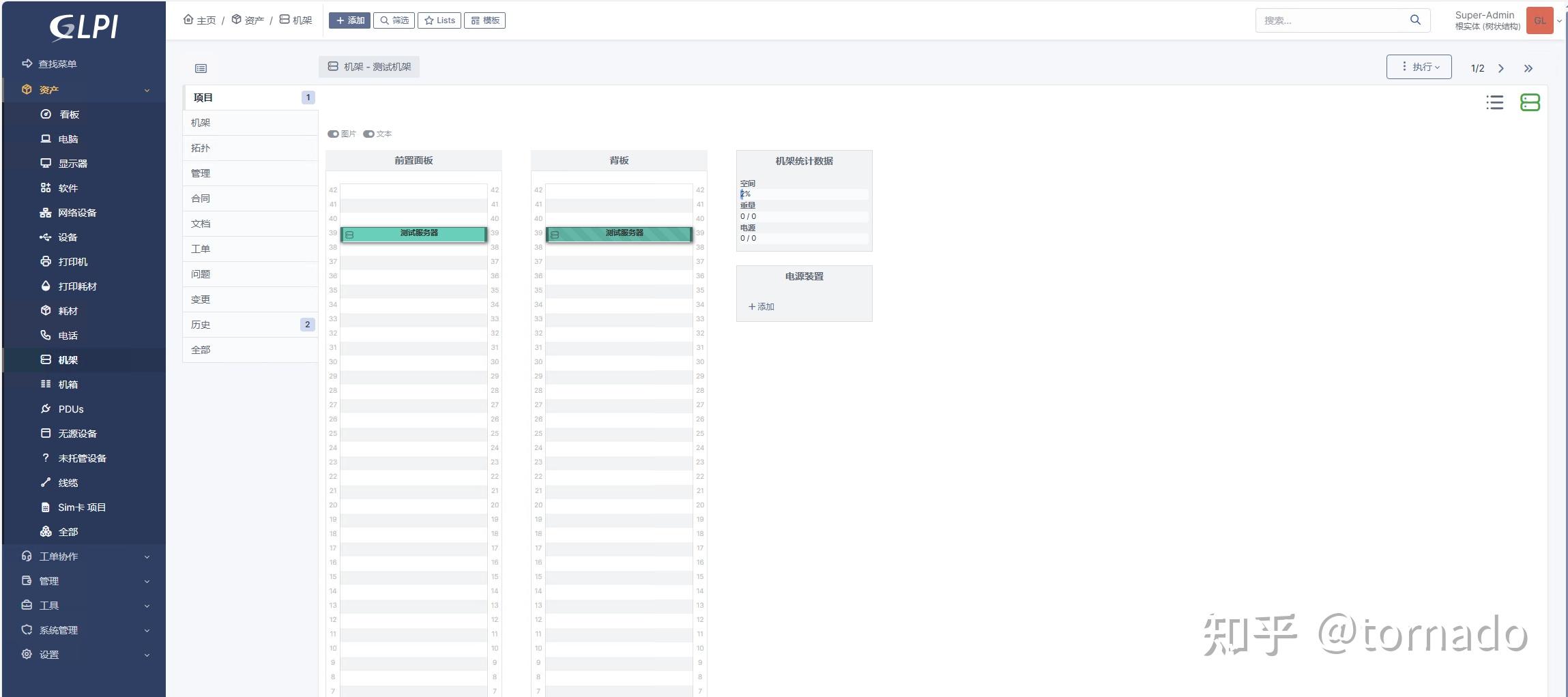Click the Lists button
The height and width of the screenshot is (697, 1568).
tap(439, 20)
